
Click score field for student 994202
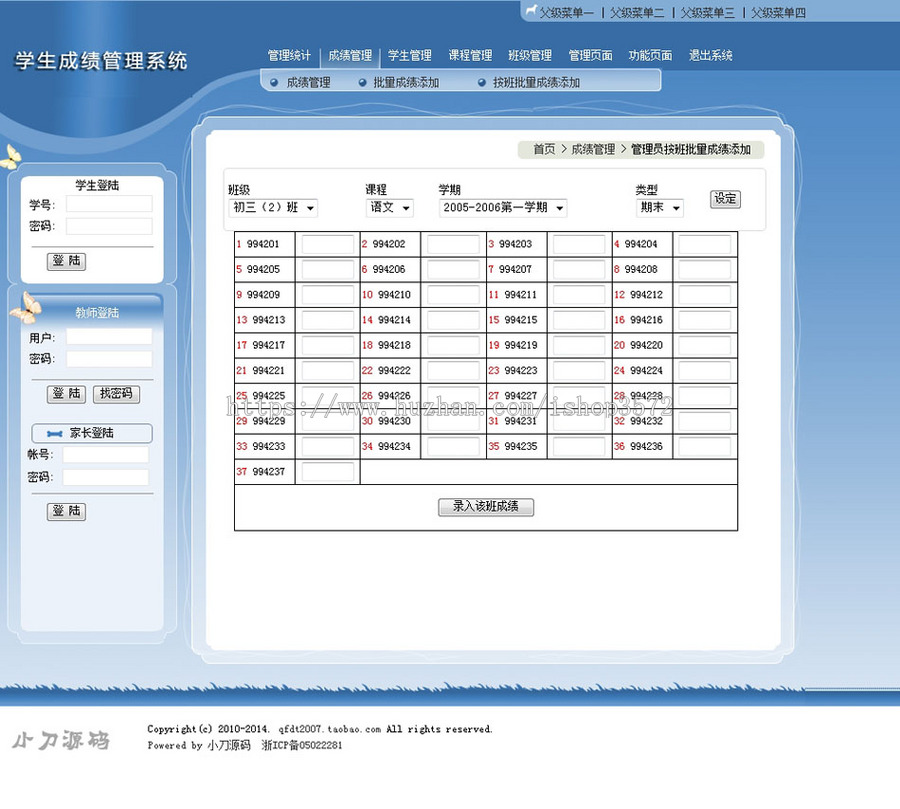pos(453,245)
